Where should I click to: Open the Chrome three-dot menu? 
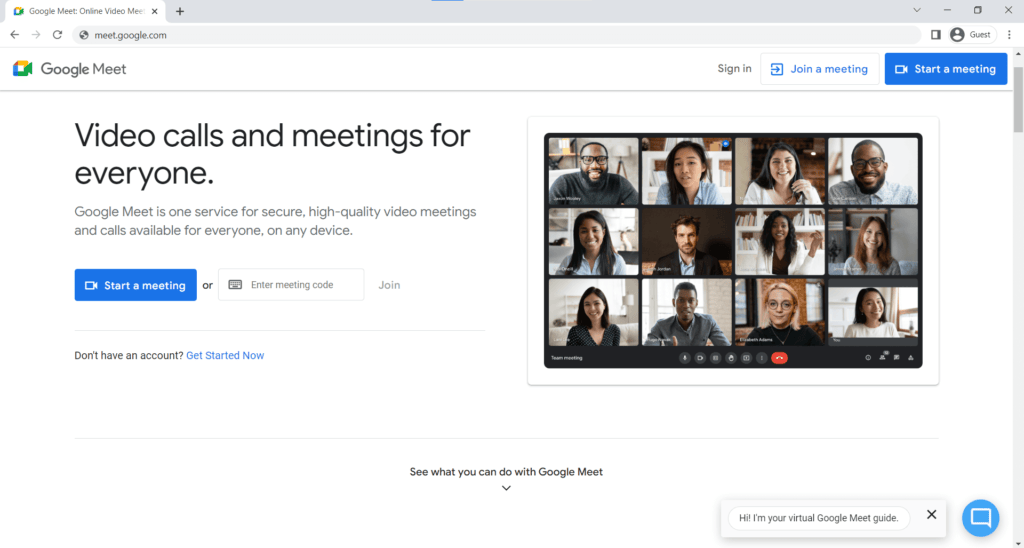tap(1009, 35)
